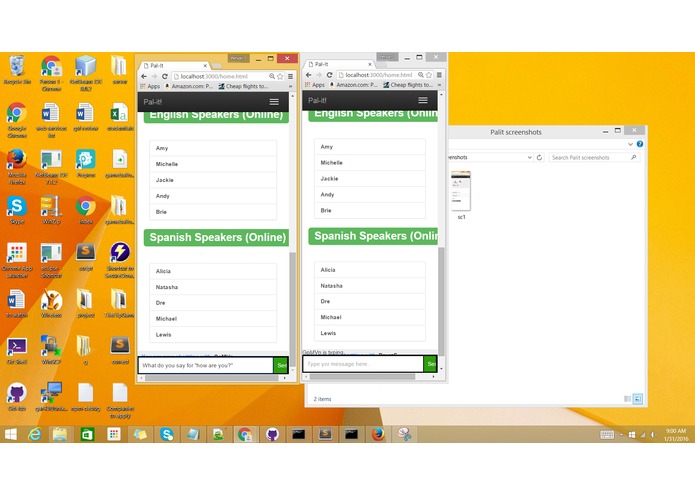Open the Excel spreadsheet desktop file

tap(120, 117)
